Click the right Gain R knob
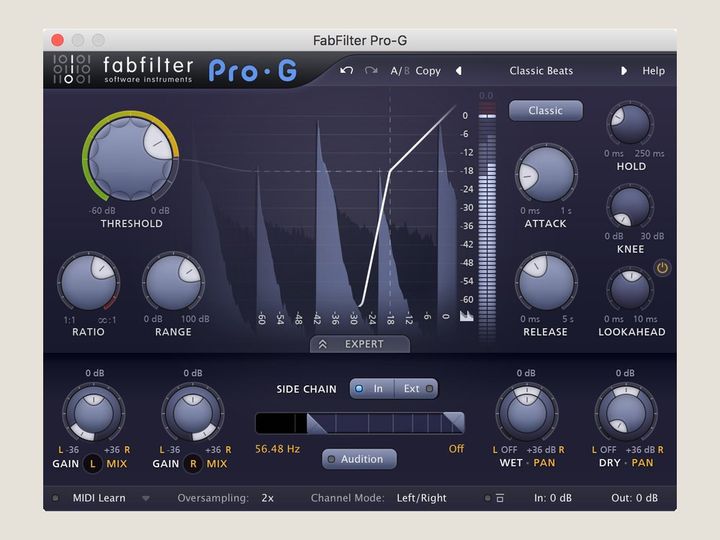720x540 pixels. tap(193, 414)
